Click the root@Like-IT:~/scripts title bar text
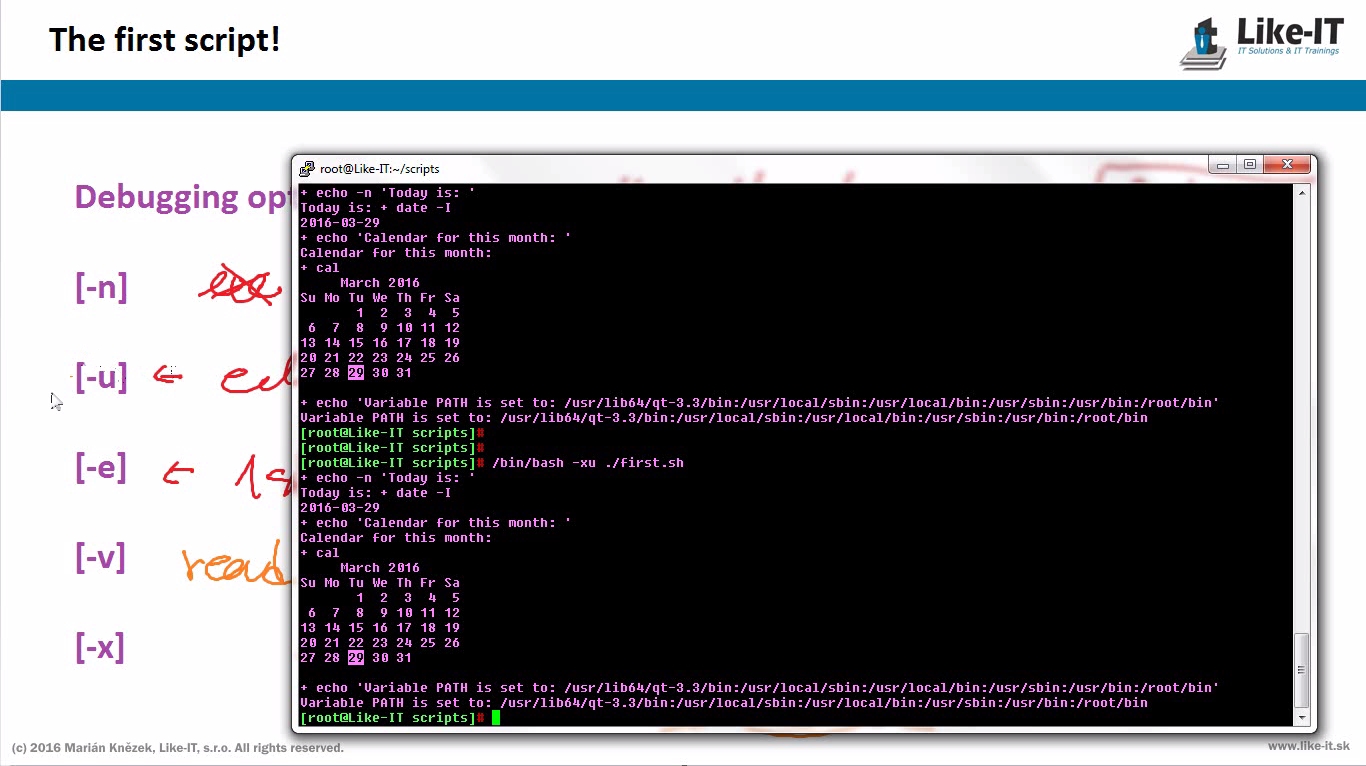This screenshot has height=766, width=1366. (379, 169)
